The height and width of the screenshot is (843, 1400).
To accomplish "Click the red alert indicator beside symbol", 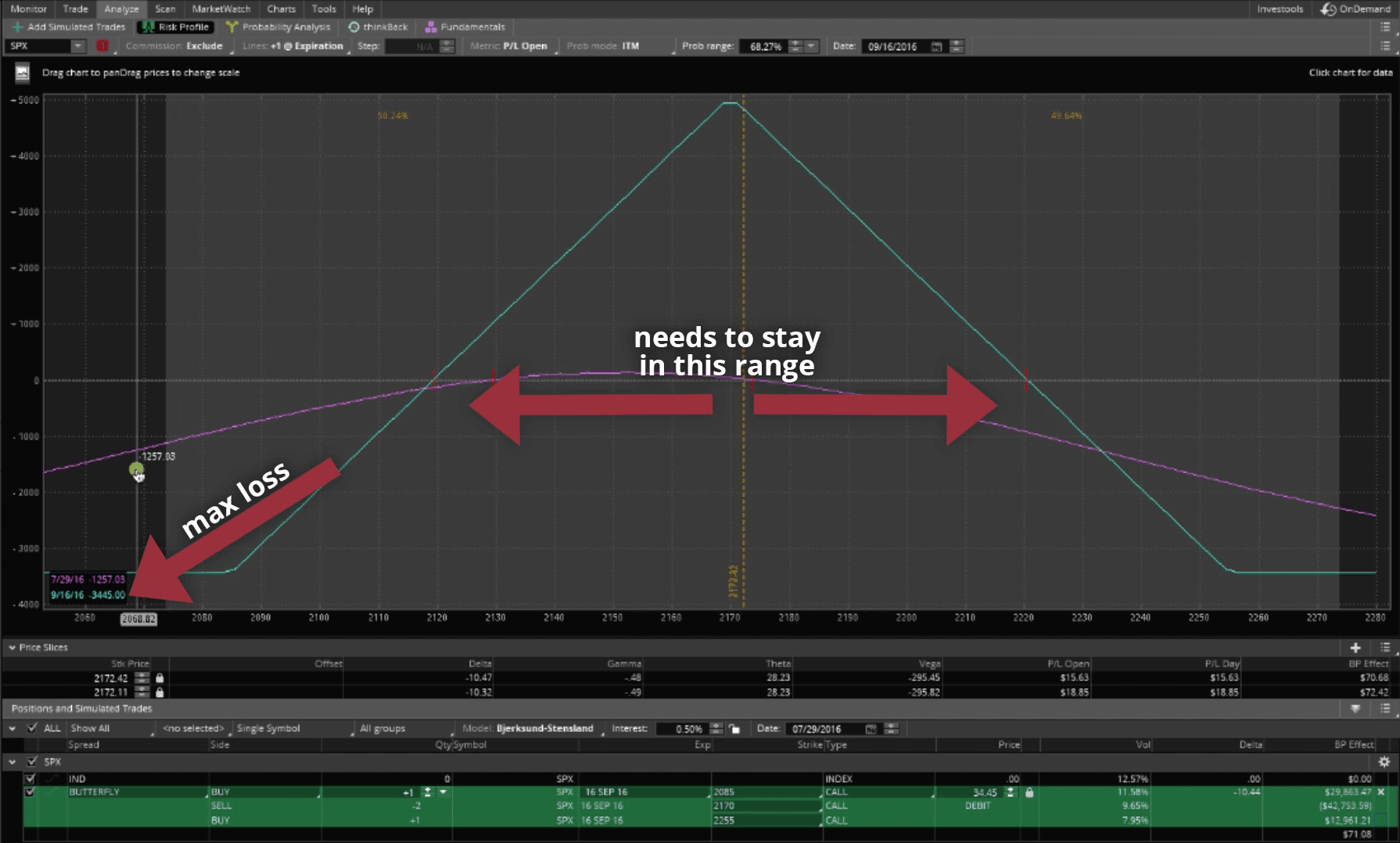I will pos(102,46).
